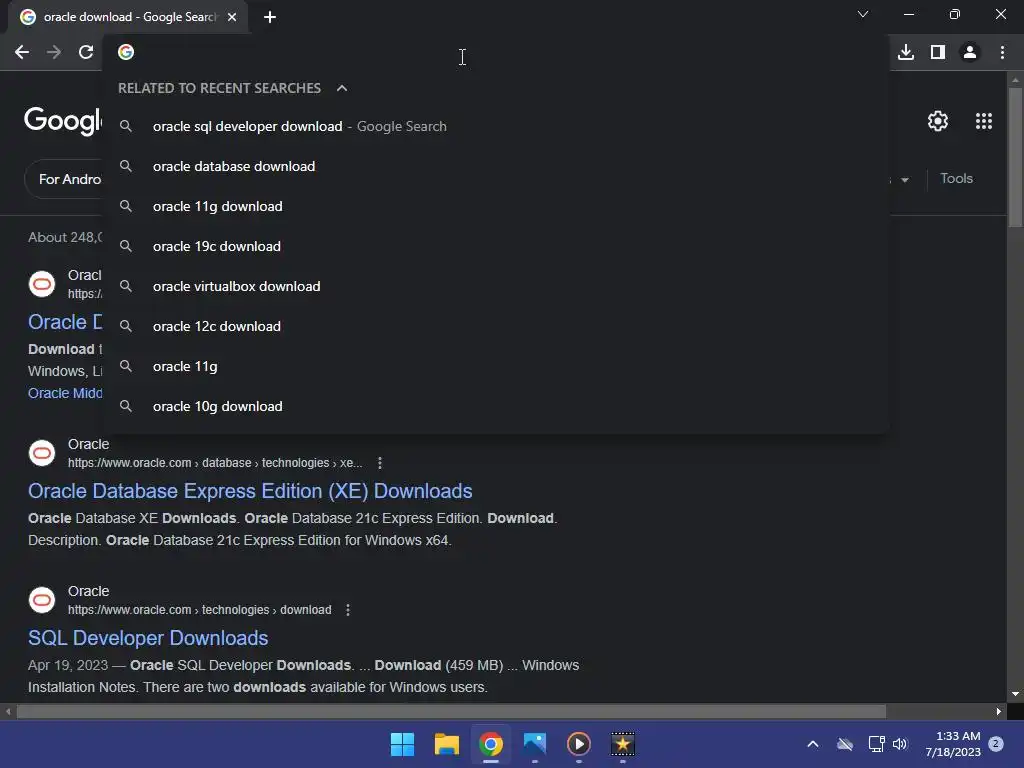Select suggestion oracle sql developer download
Screen dimensions: 1024x768
click(496, 126)
